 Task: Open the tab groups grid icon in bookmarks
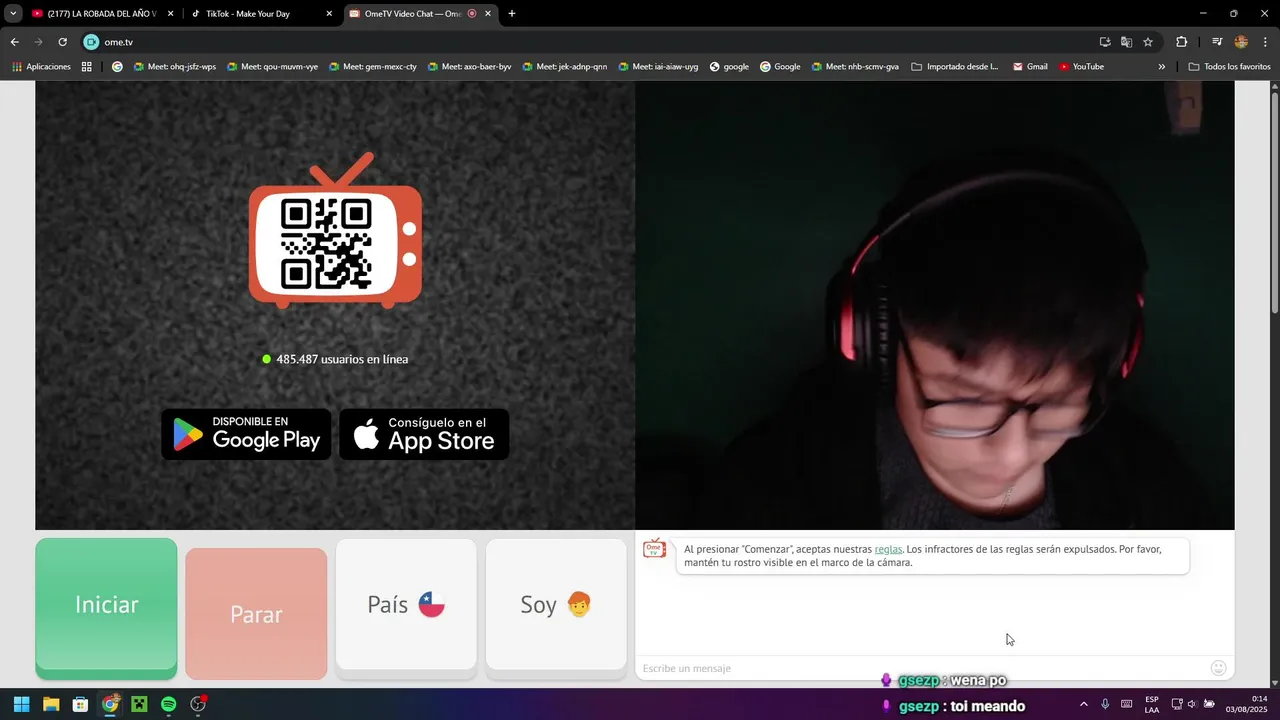(87, 67)
